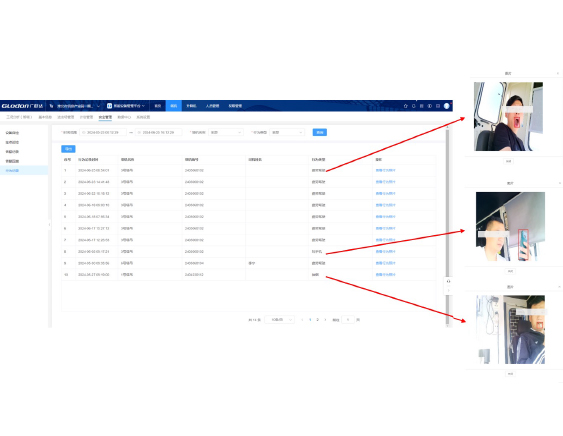Expand the 行为类型 filter dropdown

pyautogui.click(x=287, y=133)
